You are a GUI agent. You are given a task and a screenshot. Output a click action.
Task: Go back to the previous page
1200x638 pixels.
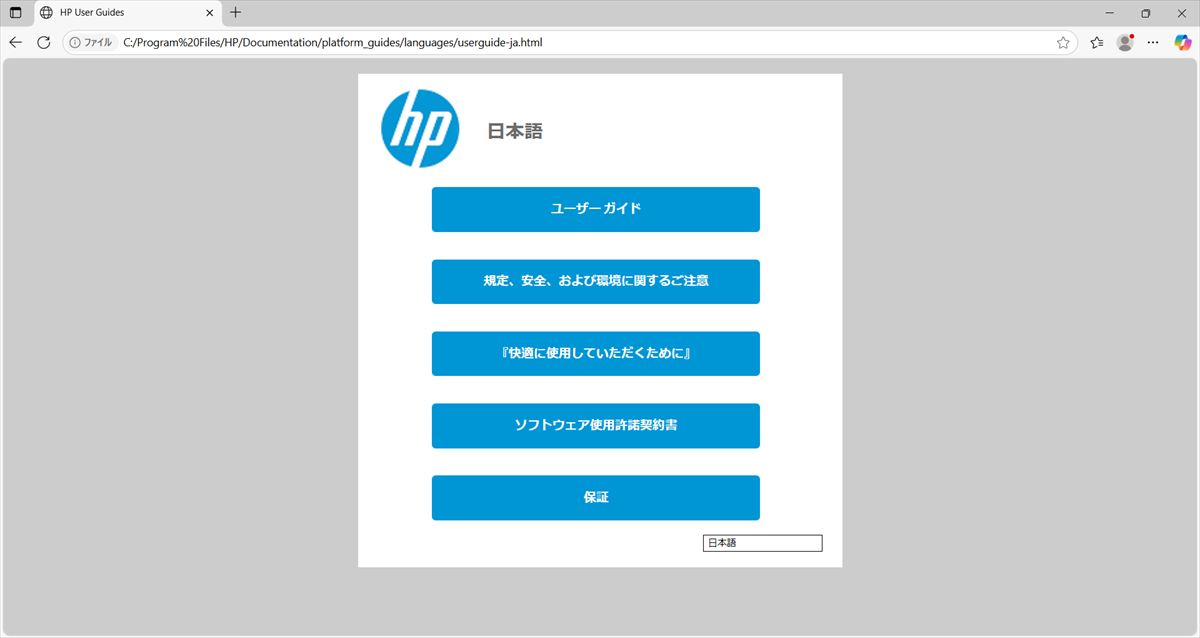coord(15,43)
